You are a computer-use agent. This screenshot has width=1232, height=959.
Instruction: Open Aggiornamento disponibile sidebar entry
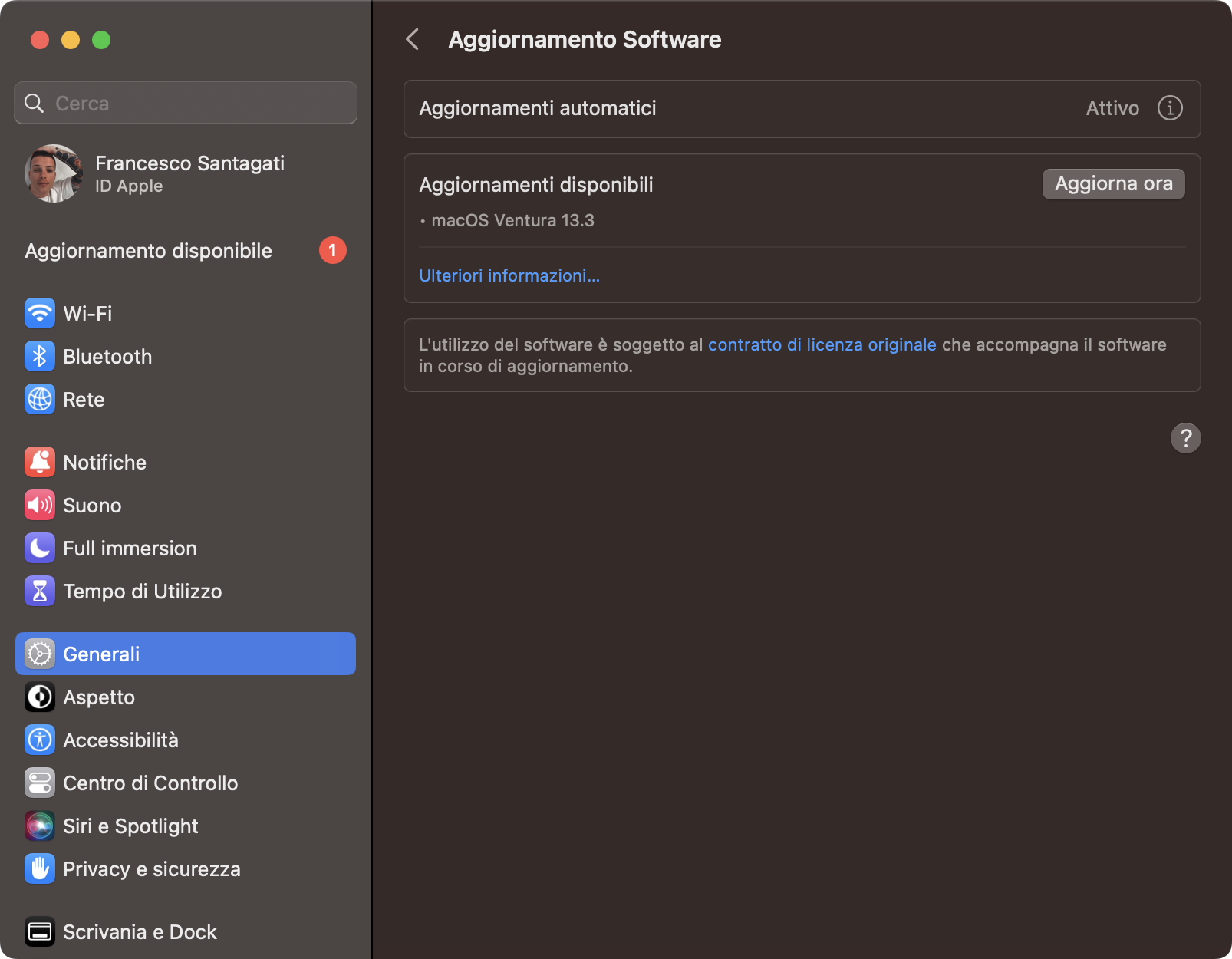click(x=186, y=251)
